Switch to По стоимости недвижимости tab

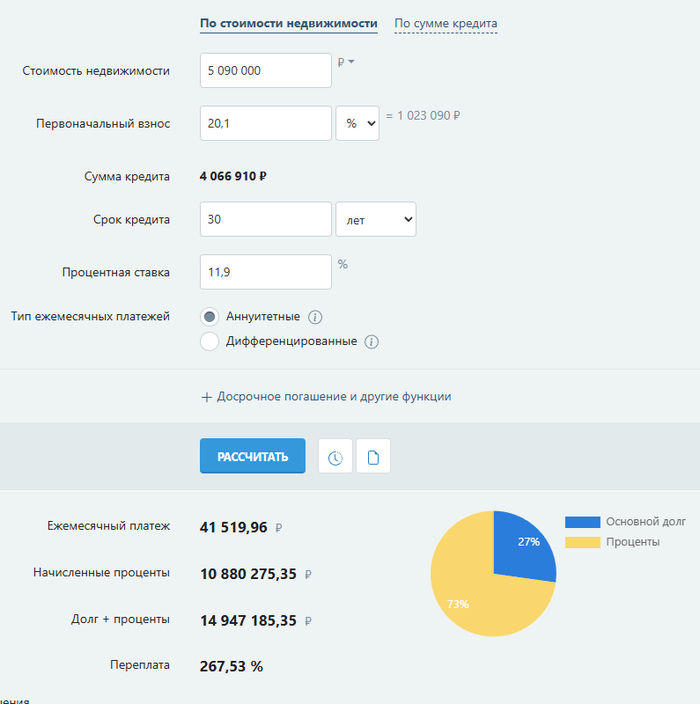288,23
